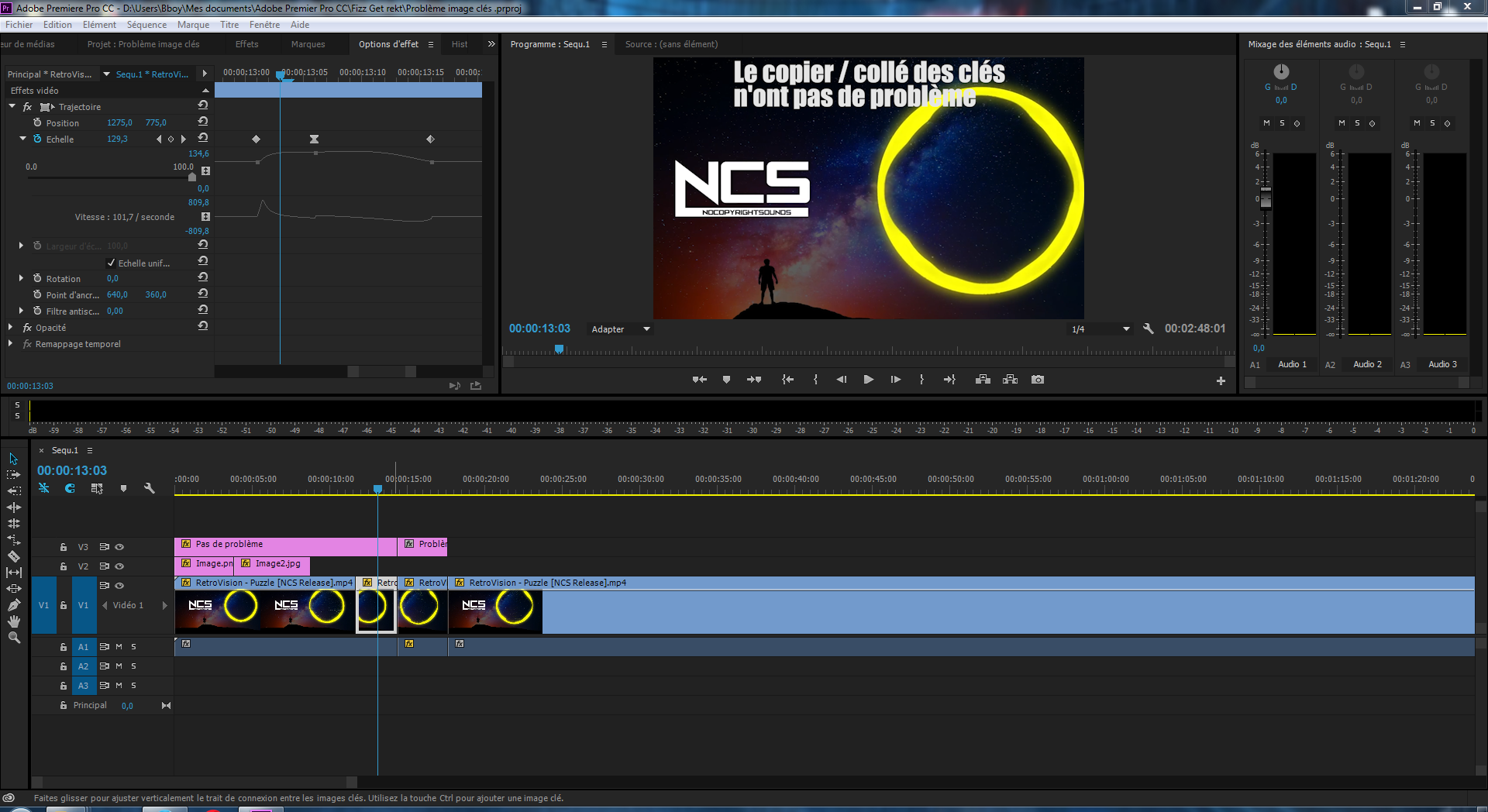Toggle Position animation stopwatch
The image size is (1488, 812).
pos(37,122)
